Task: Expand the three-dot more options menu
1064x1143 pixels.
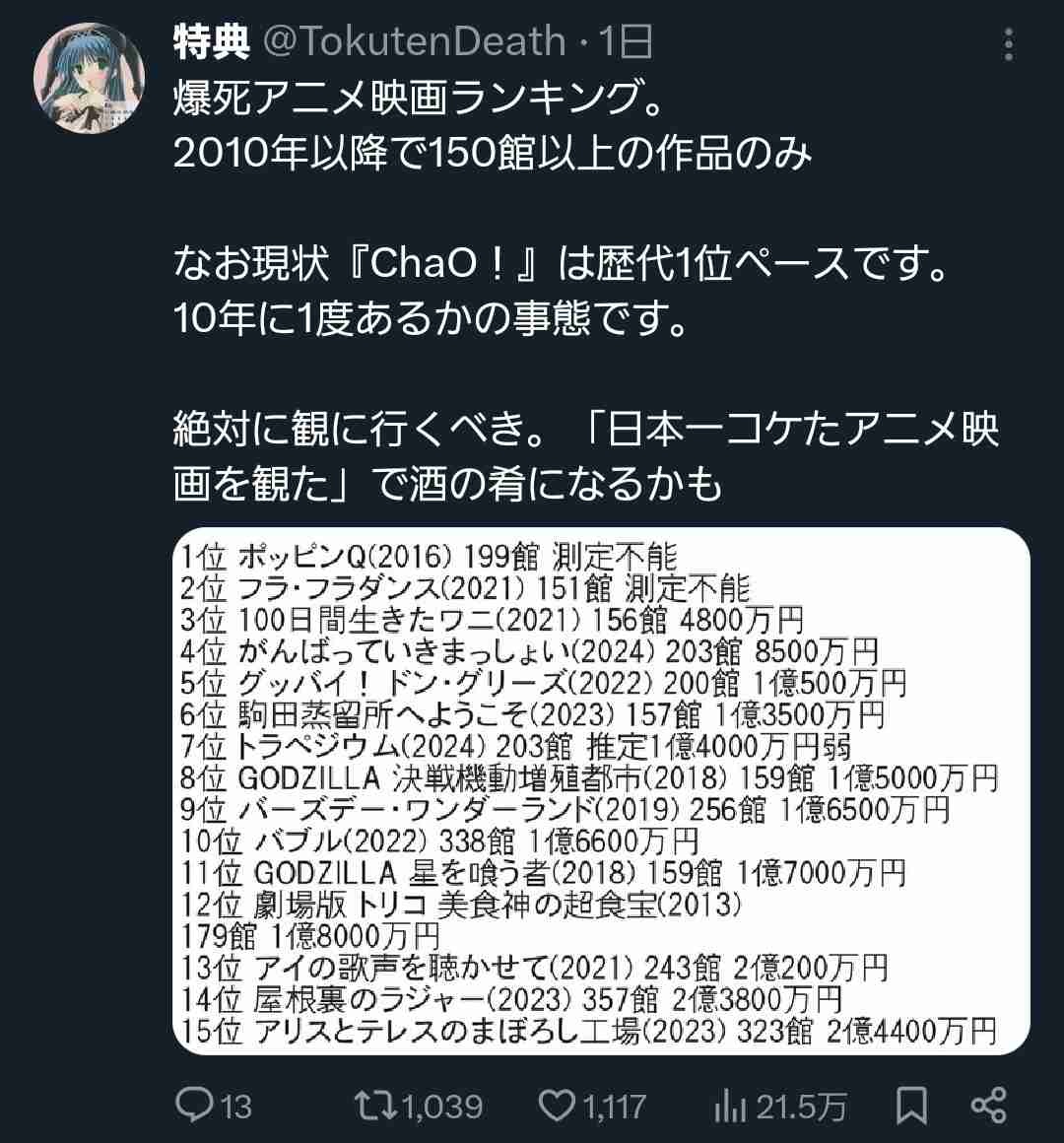Action: (1009, 44)
